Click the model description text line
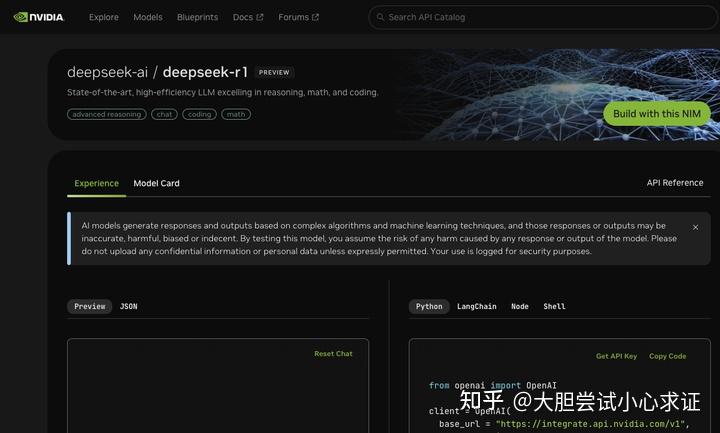The image size is (720, 433). pyautogui.click(x=223, y=92)
